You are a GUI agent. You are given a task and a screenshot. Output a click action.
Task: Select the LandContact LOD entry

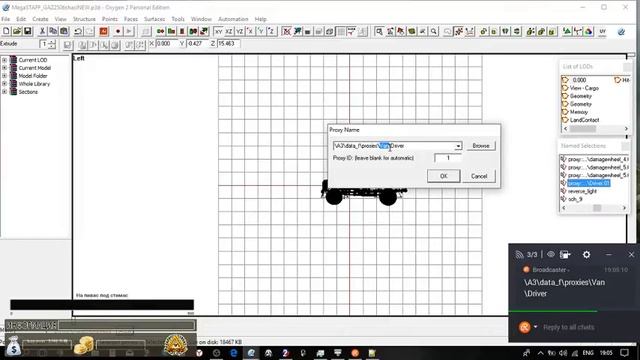pyautogui.click(x=584, y=120)
